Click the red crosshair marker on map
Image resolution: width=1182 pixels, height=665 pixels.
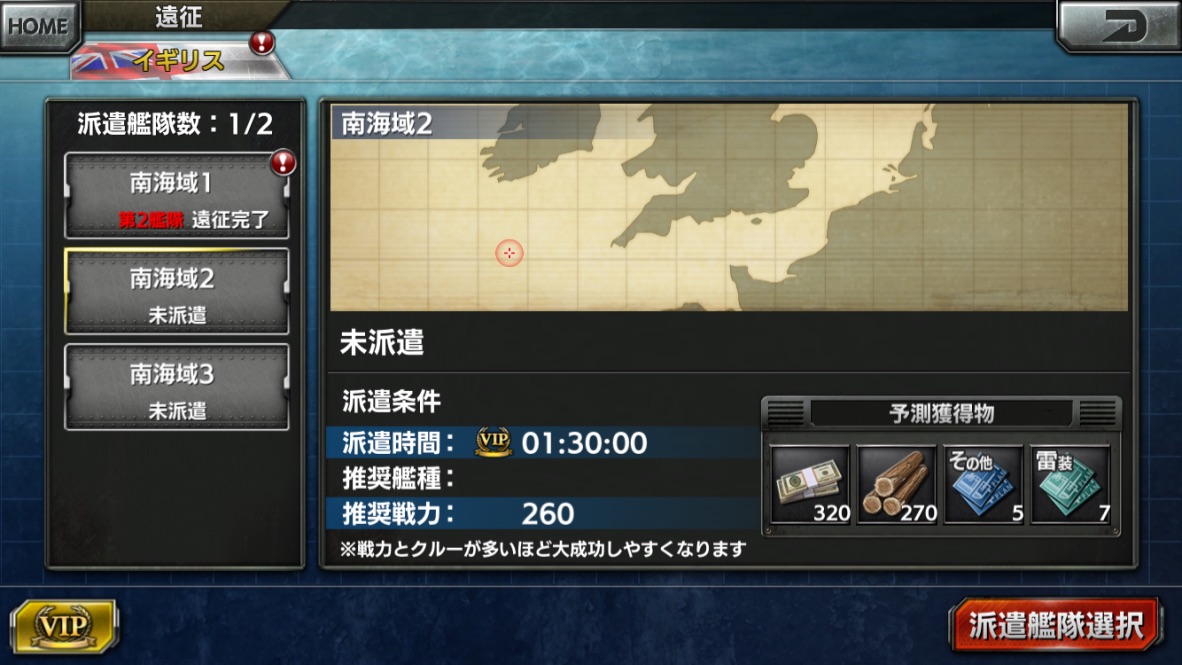click(509, 253)
